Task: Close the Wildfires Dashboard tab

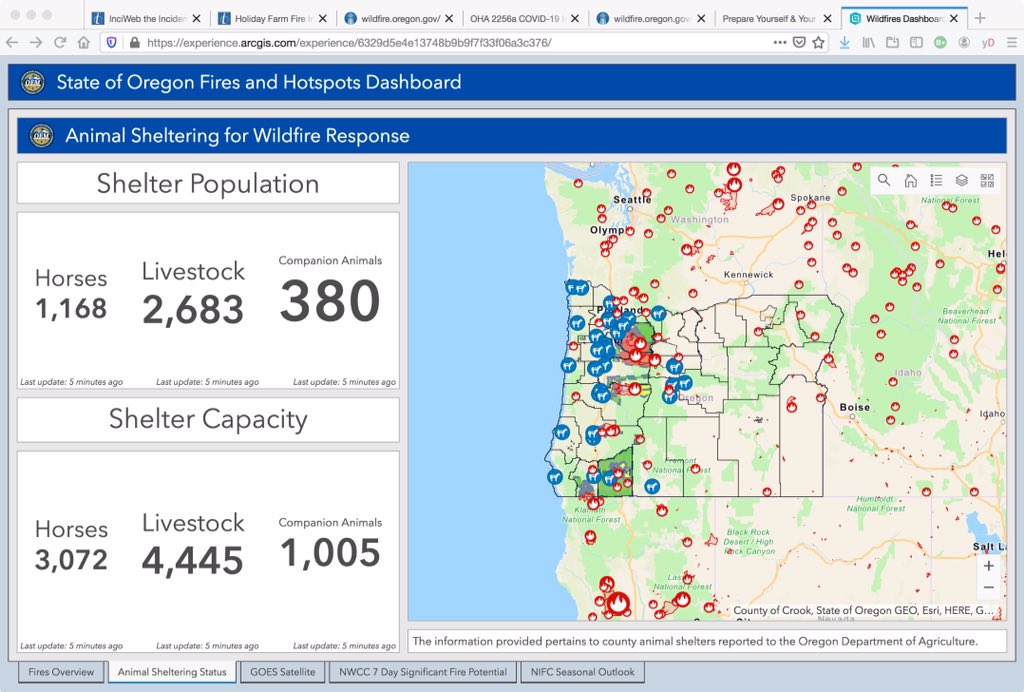Action: pyautogui.click(x=954, y=18)
